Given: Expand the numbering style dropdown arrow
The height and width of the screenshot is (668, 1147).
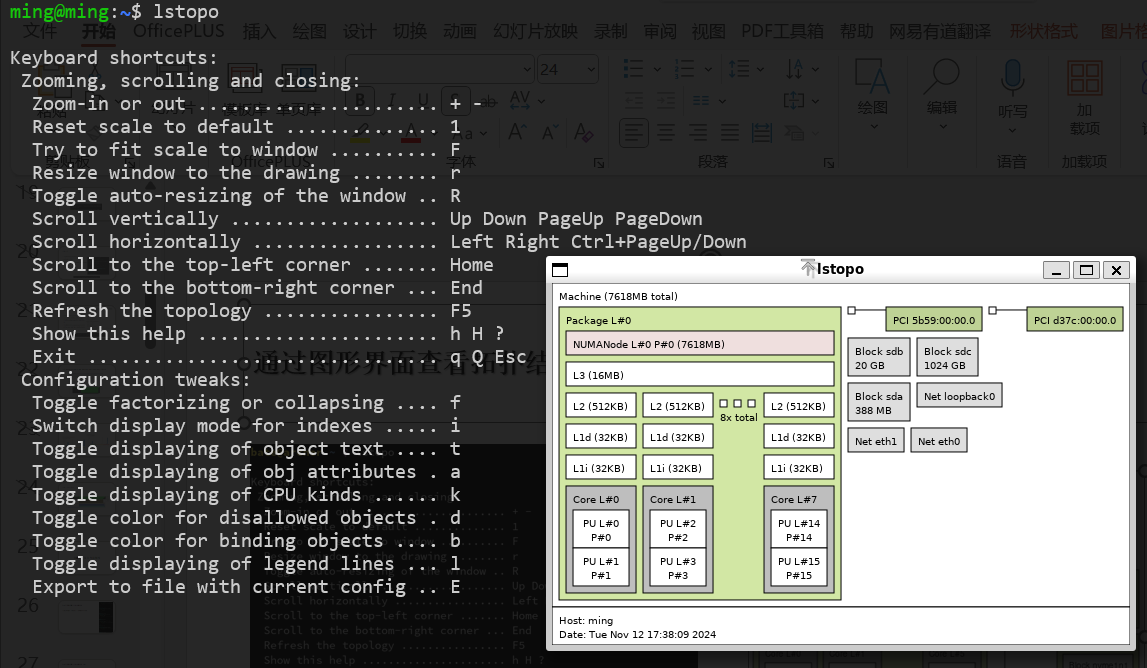Looking at the screenshot, I should [x=708, y=70].
